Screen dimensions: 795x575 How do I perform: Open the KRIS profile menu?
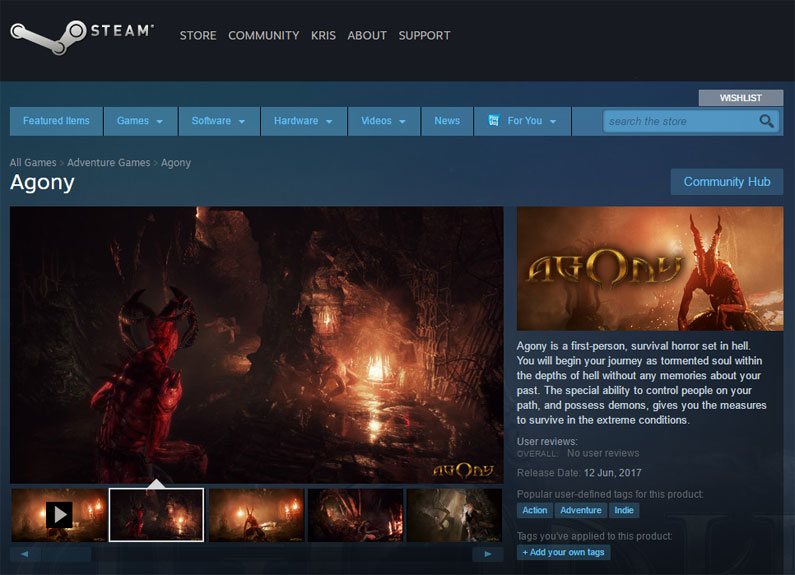(x=323, y=35)
